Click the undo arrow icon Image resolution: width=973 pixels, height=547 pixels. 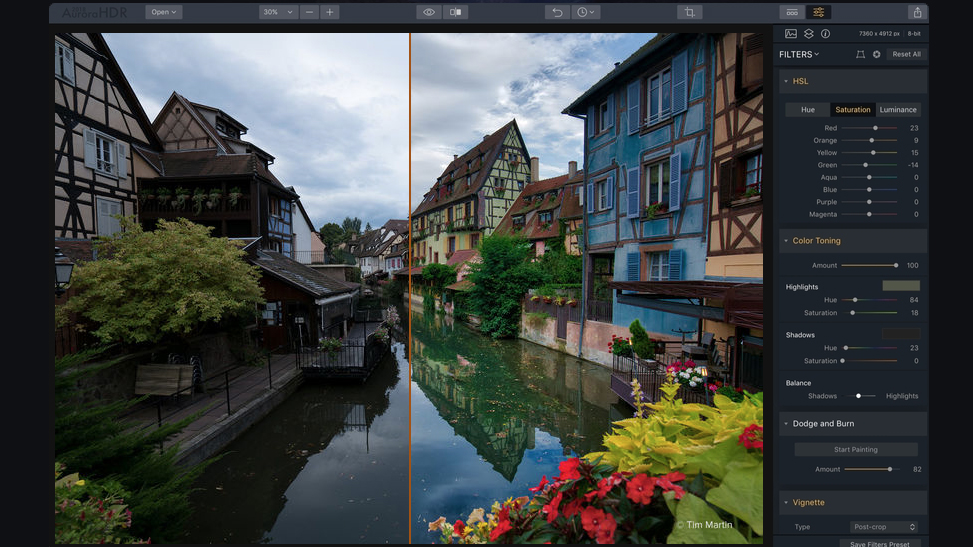pos(558,12)
